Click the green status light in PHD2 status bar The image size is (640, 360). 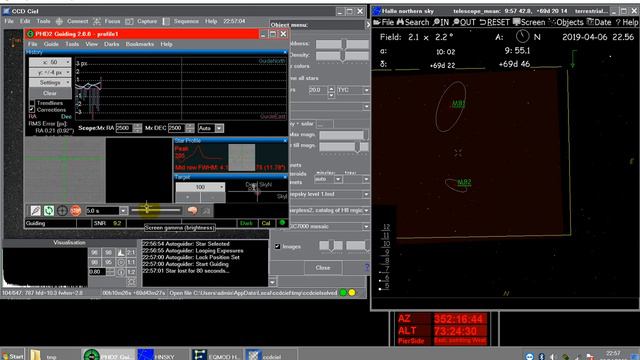[282, 223]
